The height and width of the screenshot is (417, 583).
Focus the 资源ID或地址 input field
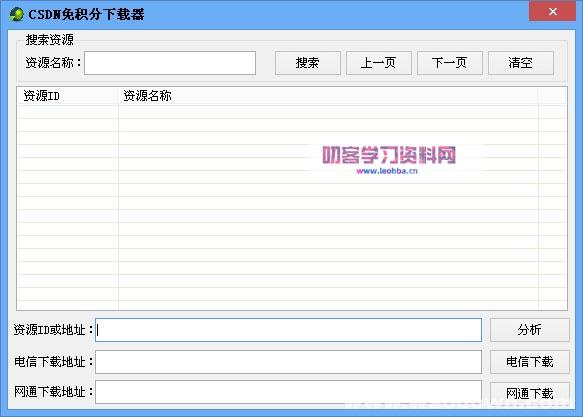289,330
